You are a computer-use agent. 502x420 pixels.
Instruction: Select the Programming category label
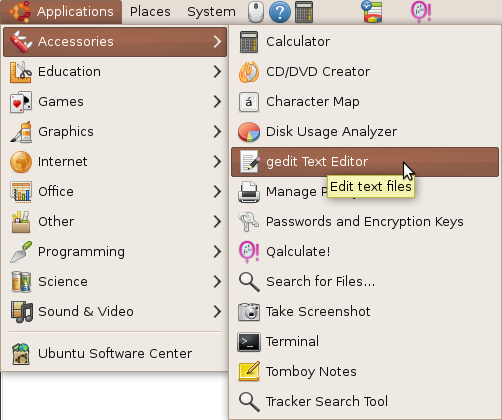pos(81,252)
